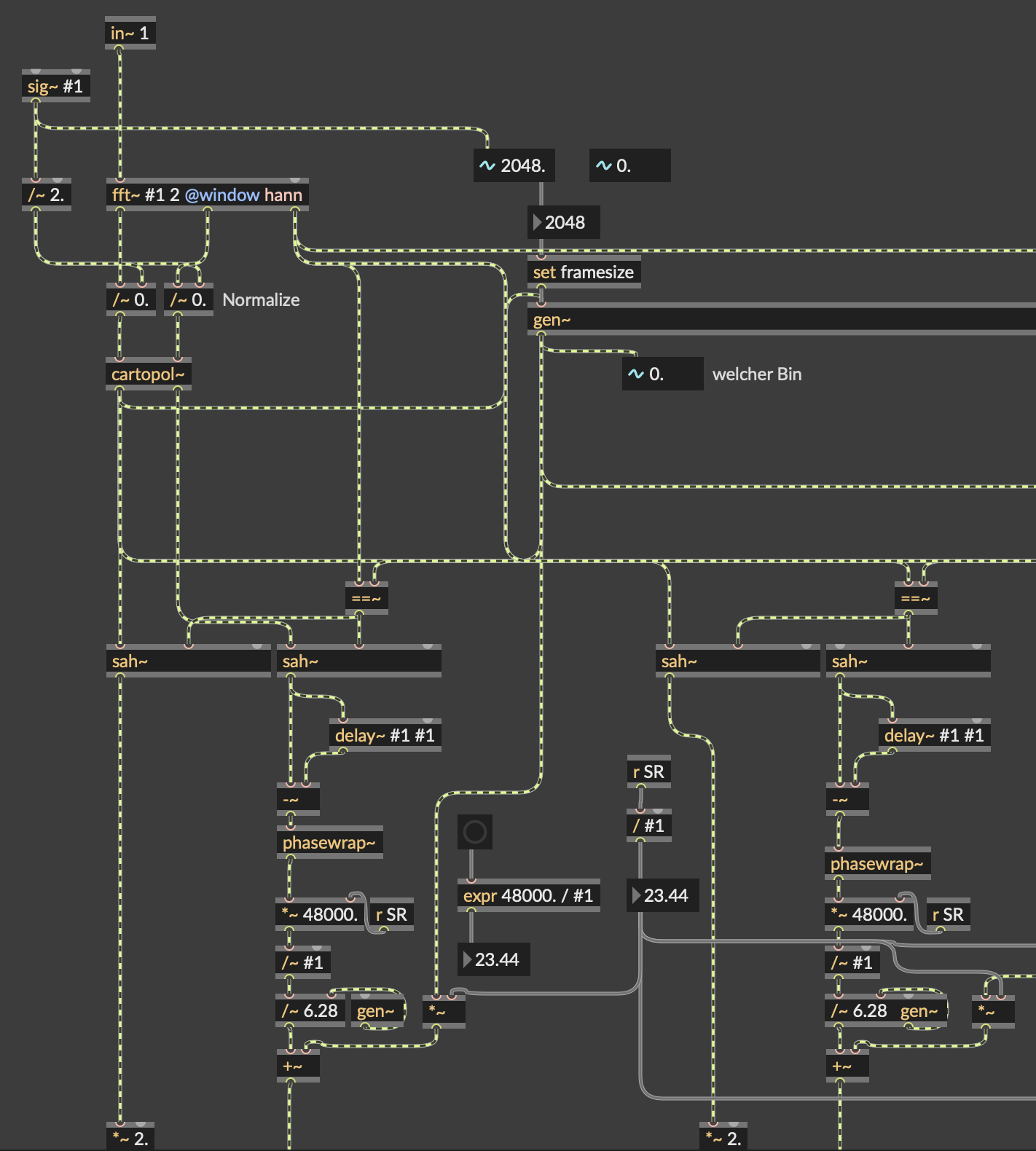Click the triangle of the 23.44 box below '/ #1'
Viewport: 1036px width, 1151px height.
click(x=636, y=895)
